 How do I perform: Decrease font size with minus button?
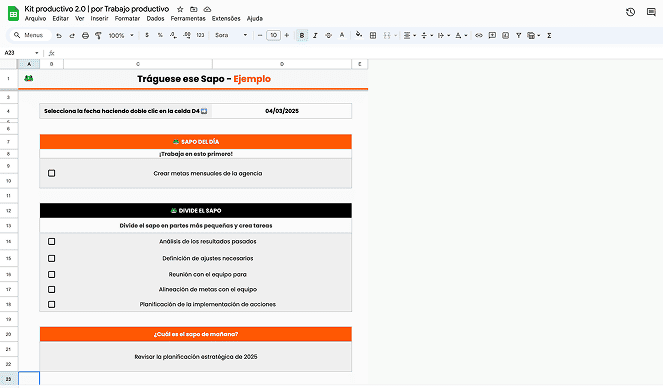[x=260, y=36]
